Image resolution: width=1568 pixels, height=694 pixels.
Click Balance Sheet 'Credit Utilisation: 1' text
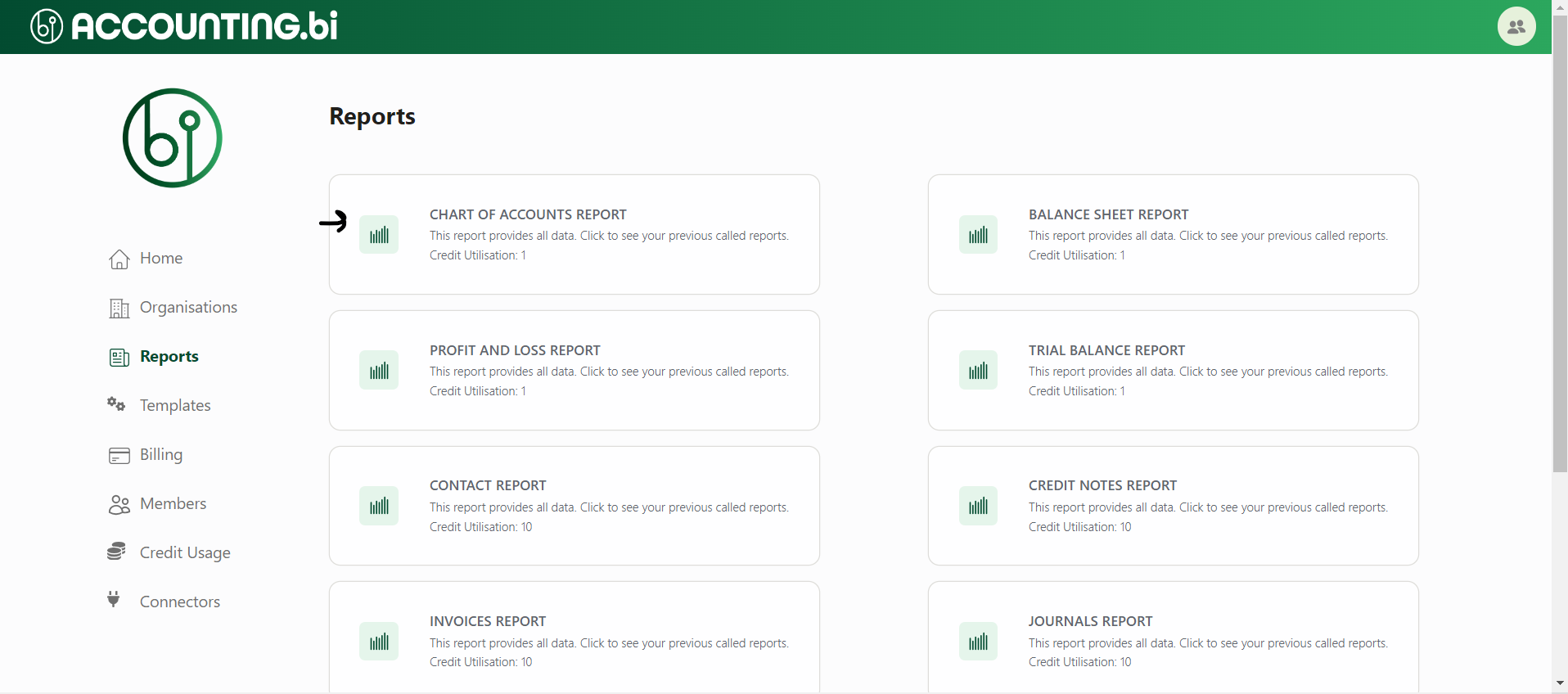(x=1077, y=255)
